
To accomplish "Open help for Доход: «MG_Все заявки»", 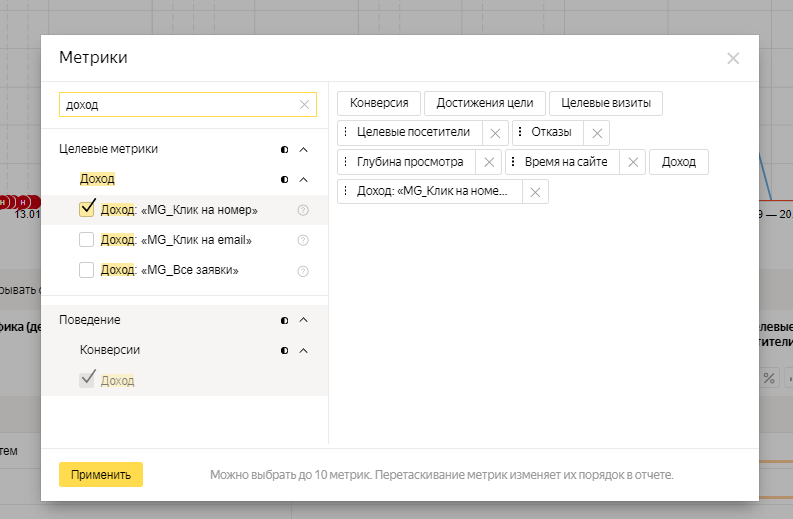I will [x=303, y=270].
